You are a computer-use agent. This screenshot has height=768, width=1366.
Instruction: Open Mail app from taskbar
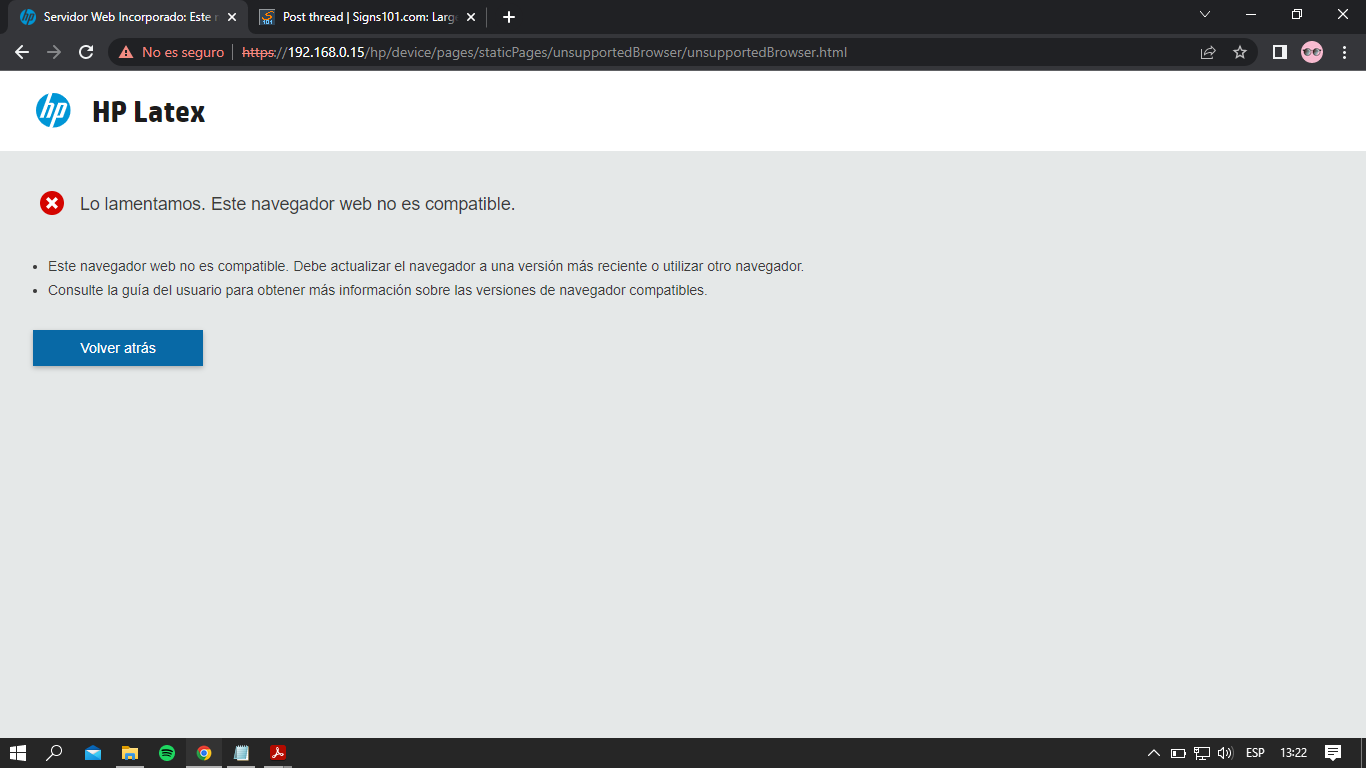93,753
